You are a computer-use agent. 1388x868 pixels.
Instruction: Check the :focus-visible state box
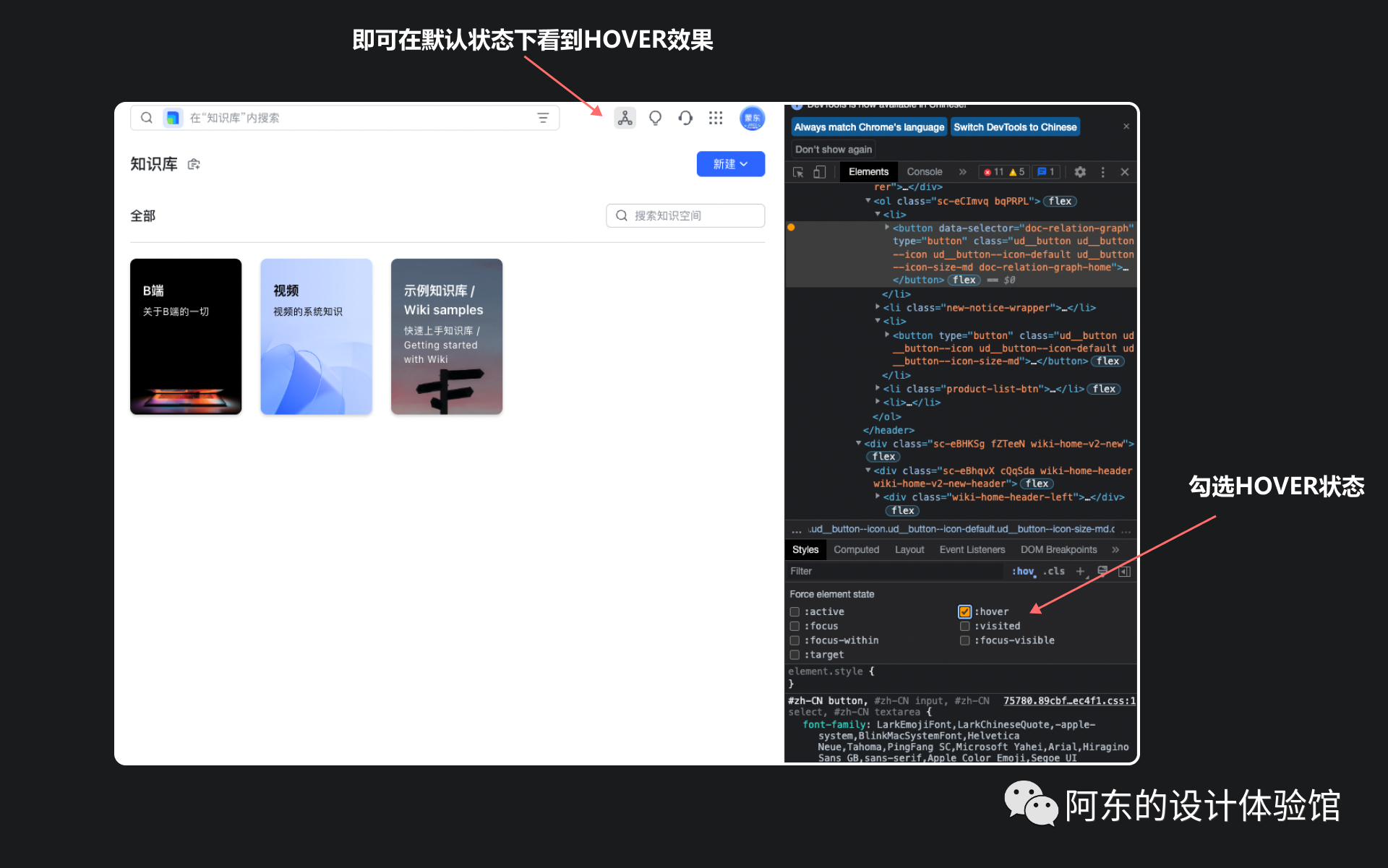[x=964, y=640]
